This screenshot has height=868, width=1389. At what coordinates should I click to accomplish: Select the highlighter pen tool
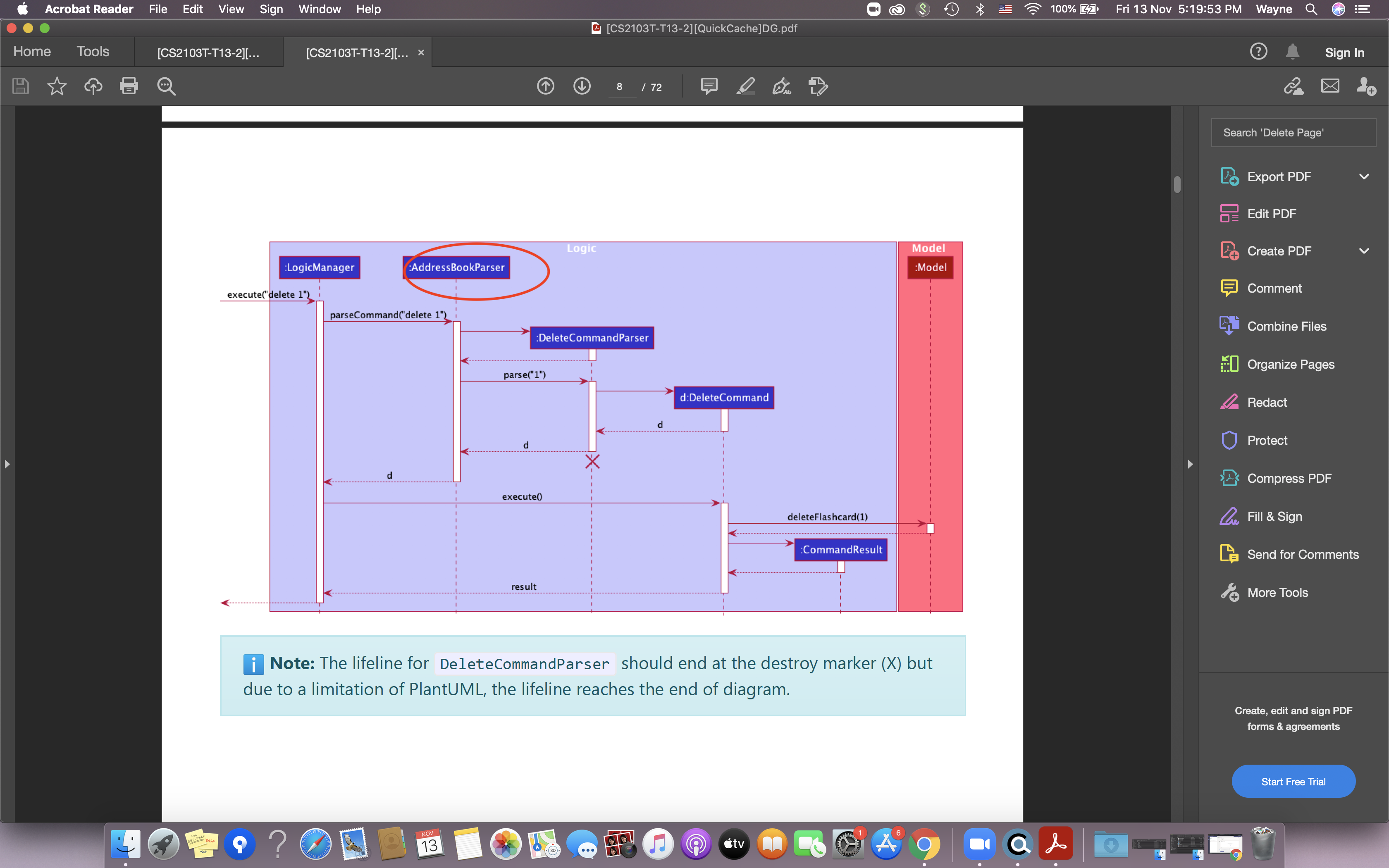pos(746,86)
